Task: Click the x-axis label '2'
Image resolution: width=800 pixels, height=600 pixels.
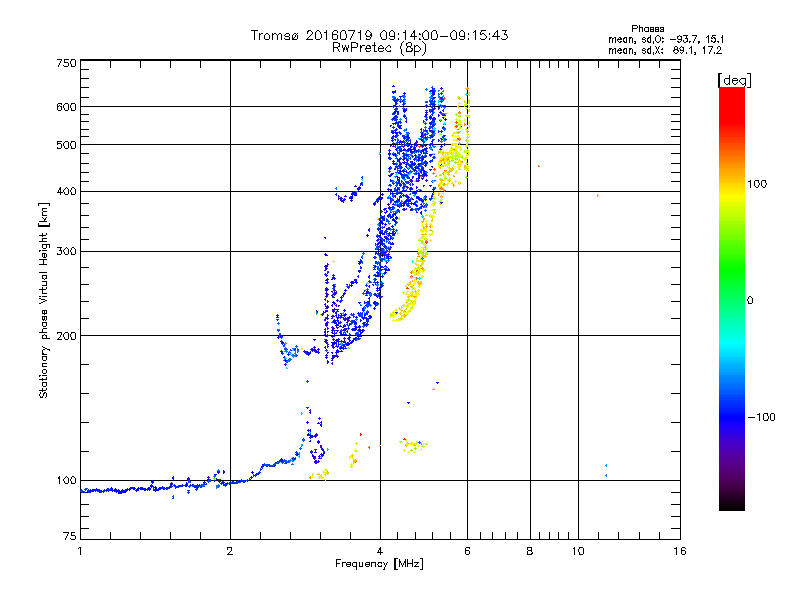Action: pyautogui.click(x=230, y=551)
